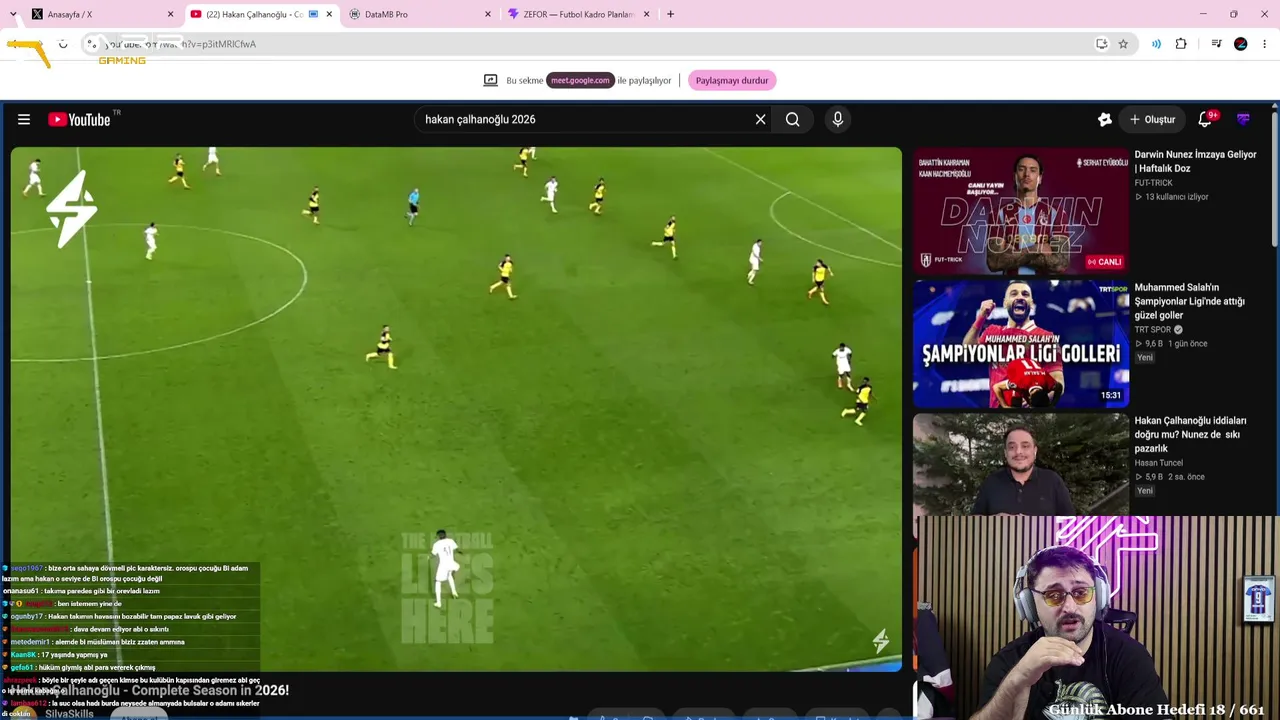Image resolution: width=1280 pixels, height=720 pixels.
Task: Open the Hasan Tuncel video thumbnail
Action: tap(1021, 464)
